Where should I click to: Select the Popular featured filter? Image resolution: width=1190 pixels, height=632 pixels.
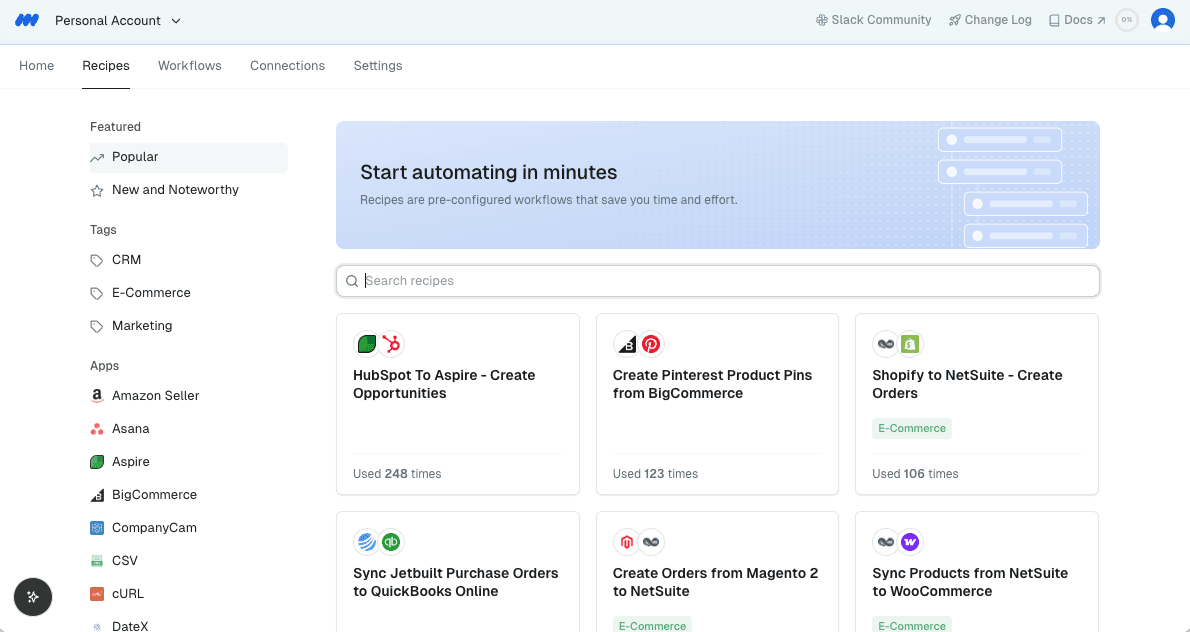[x=188, y=157]
